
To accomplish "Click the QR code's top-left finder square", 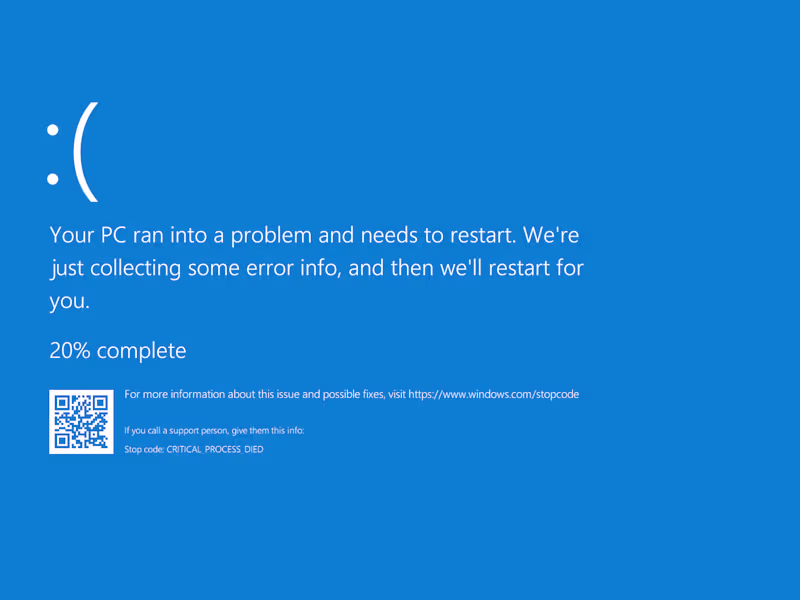I will [x=62, y=403].
